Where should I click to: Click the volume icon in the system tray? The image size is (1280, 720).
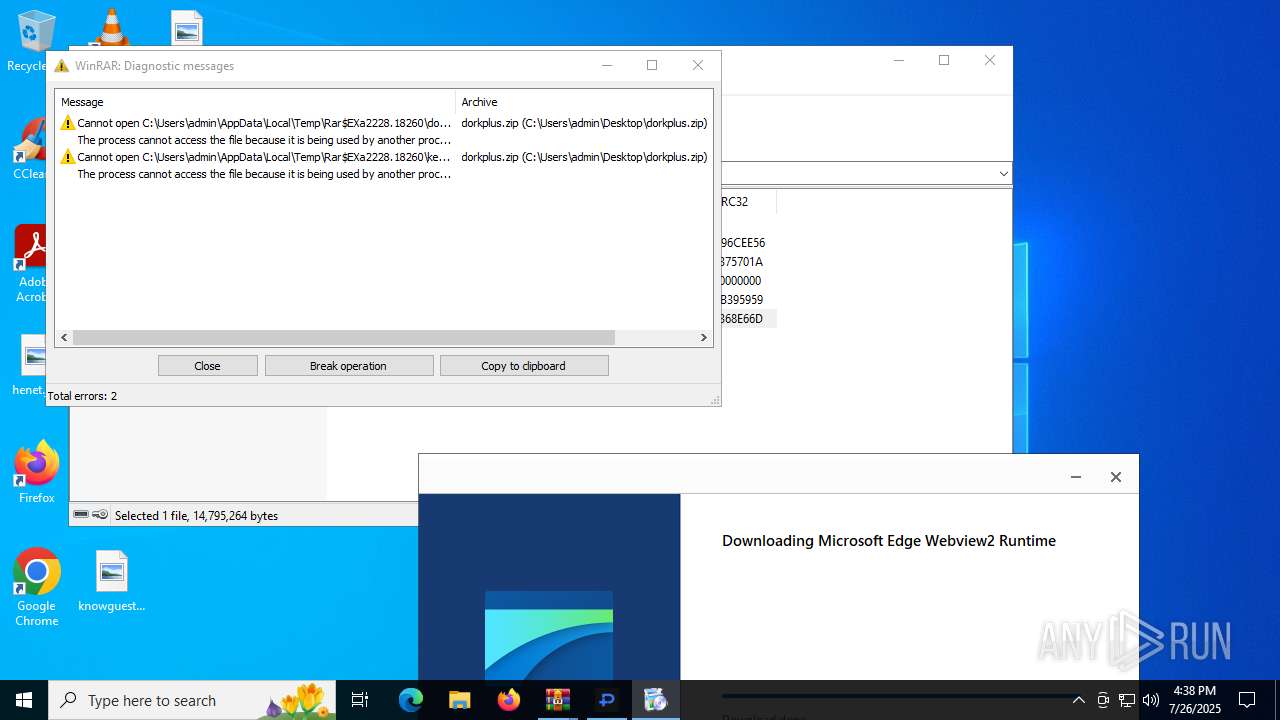click(x=1151, y=700)
